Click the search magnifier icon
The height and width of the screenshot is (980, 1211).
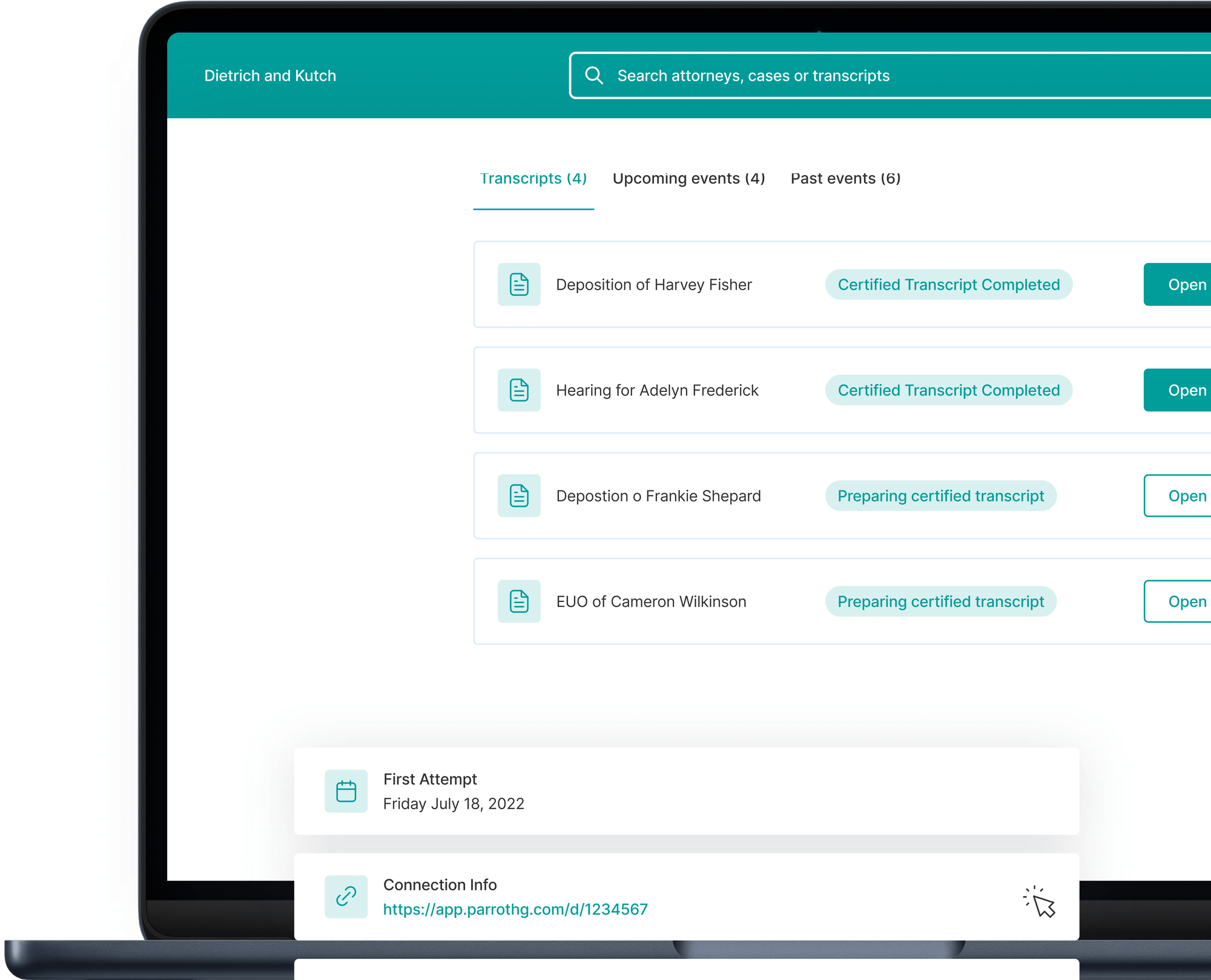593,76
